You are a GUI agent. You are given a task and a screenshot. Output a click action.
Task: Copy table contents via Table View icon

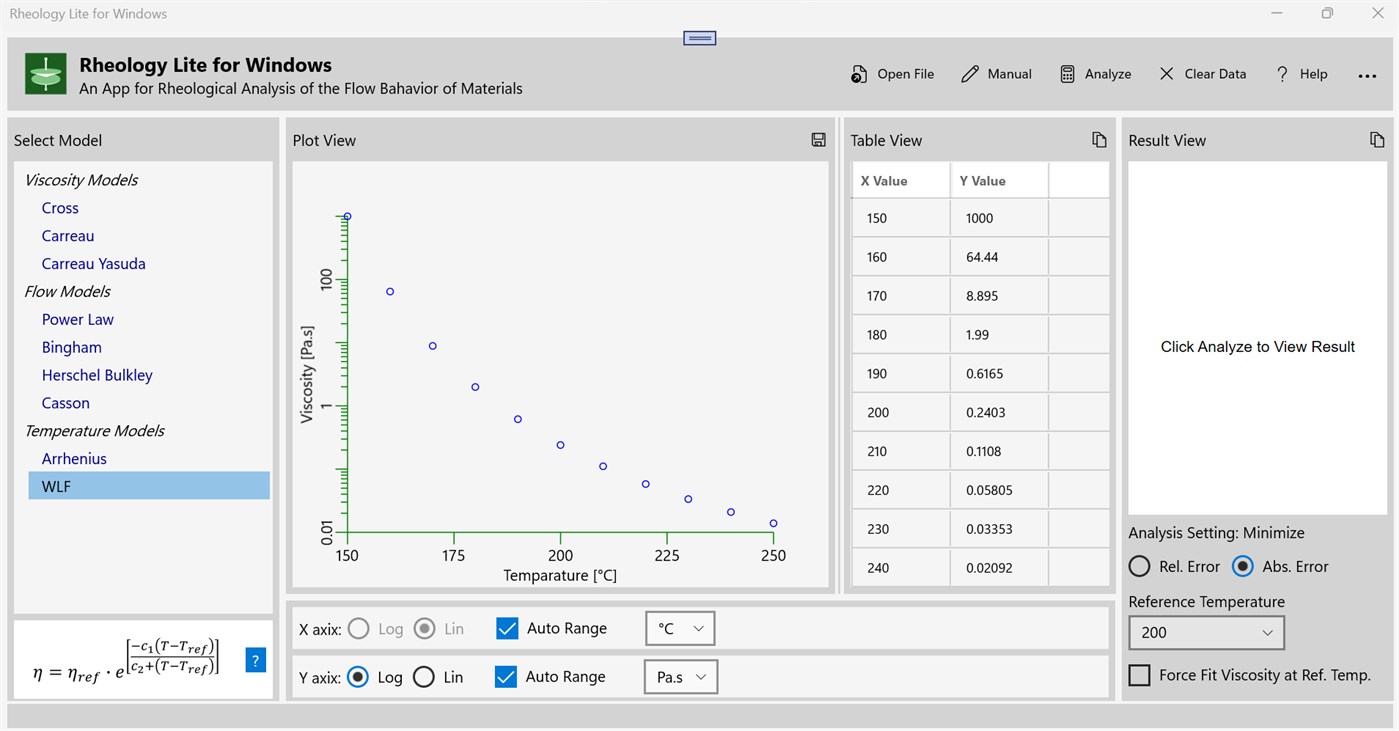click(1099, 140)
